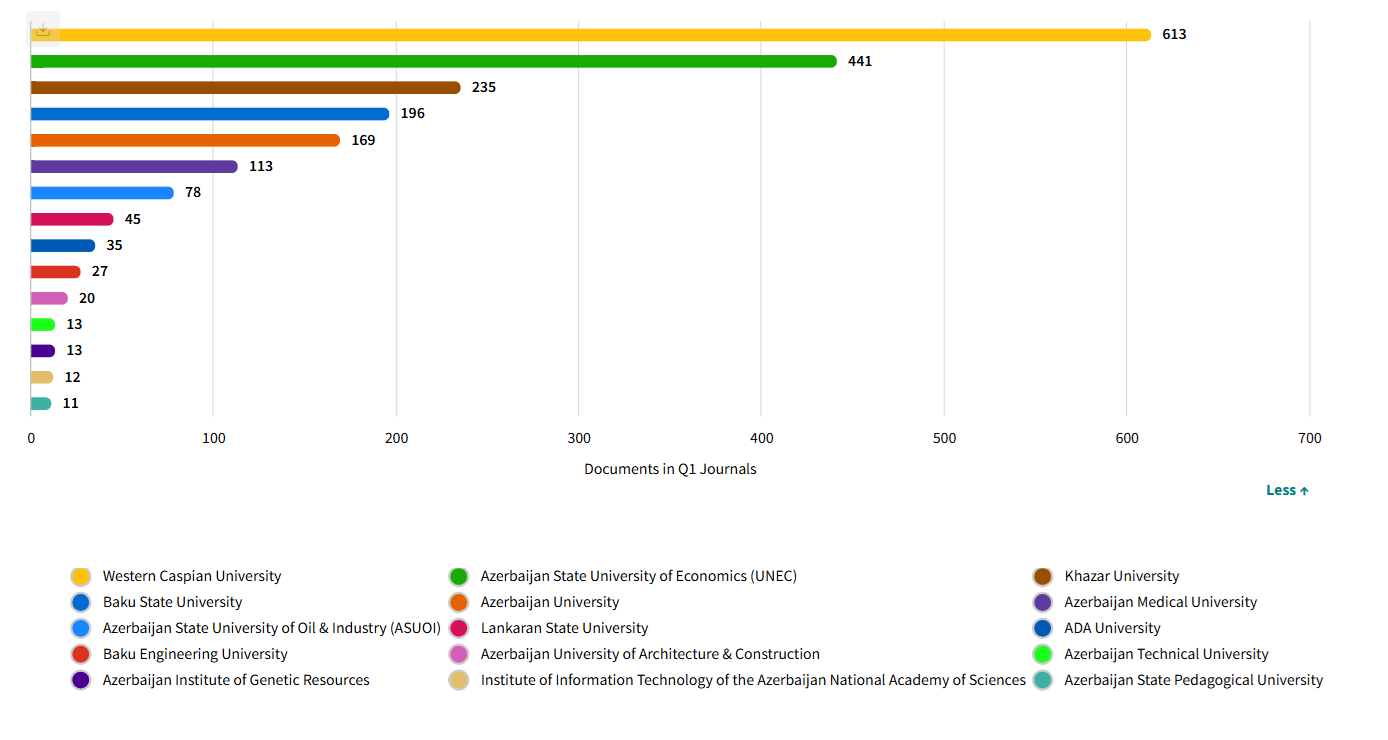
Task: Click Azerbaijan University legend label
Action: pyautogui.click(x=549, y=603)
